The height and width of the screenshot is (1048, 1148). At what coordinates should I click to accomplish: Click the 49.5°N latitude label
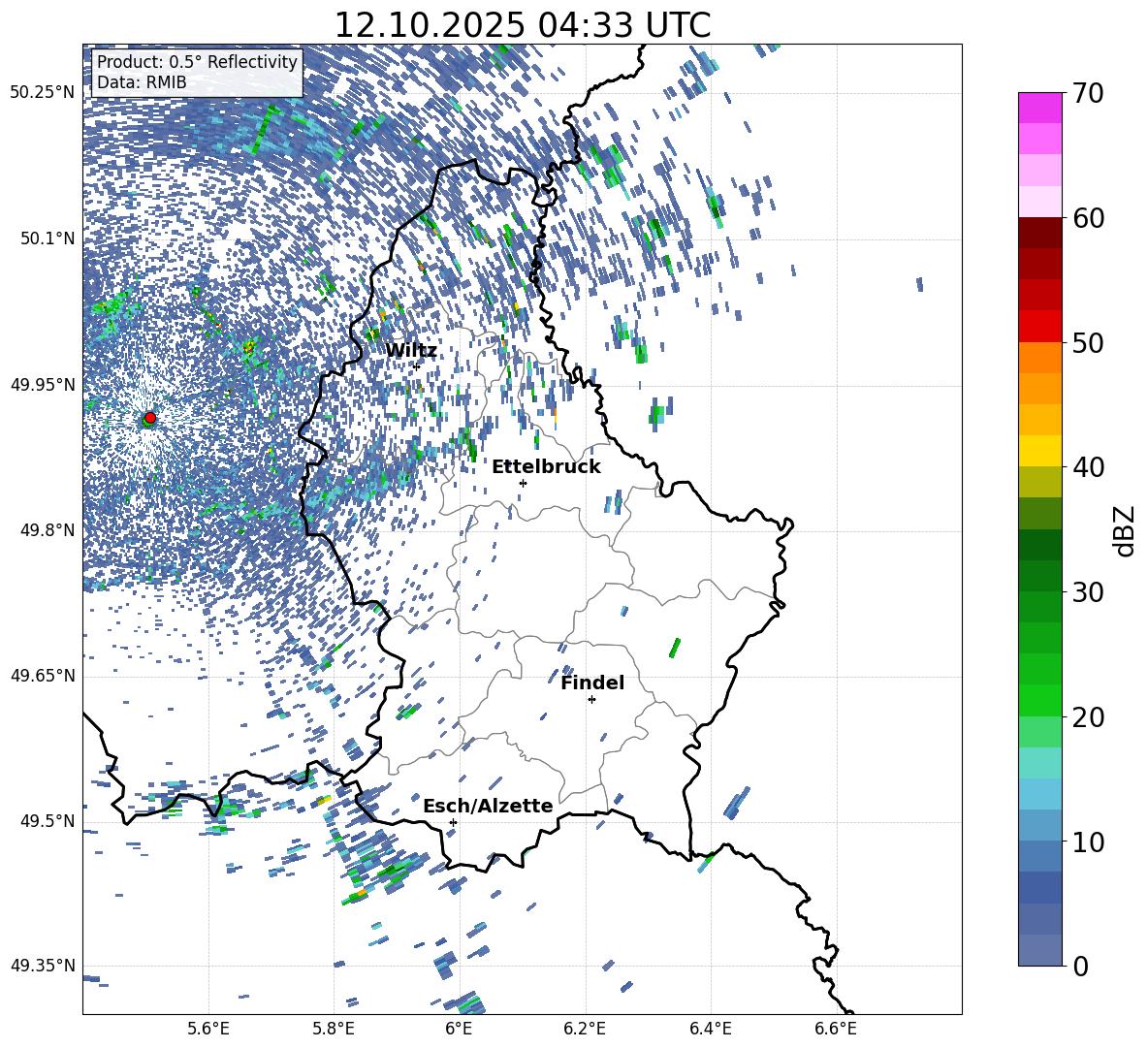[48, 820]
